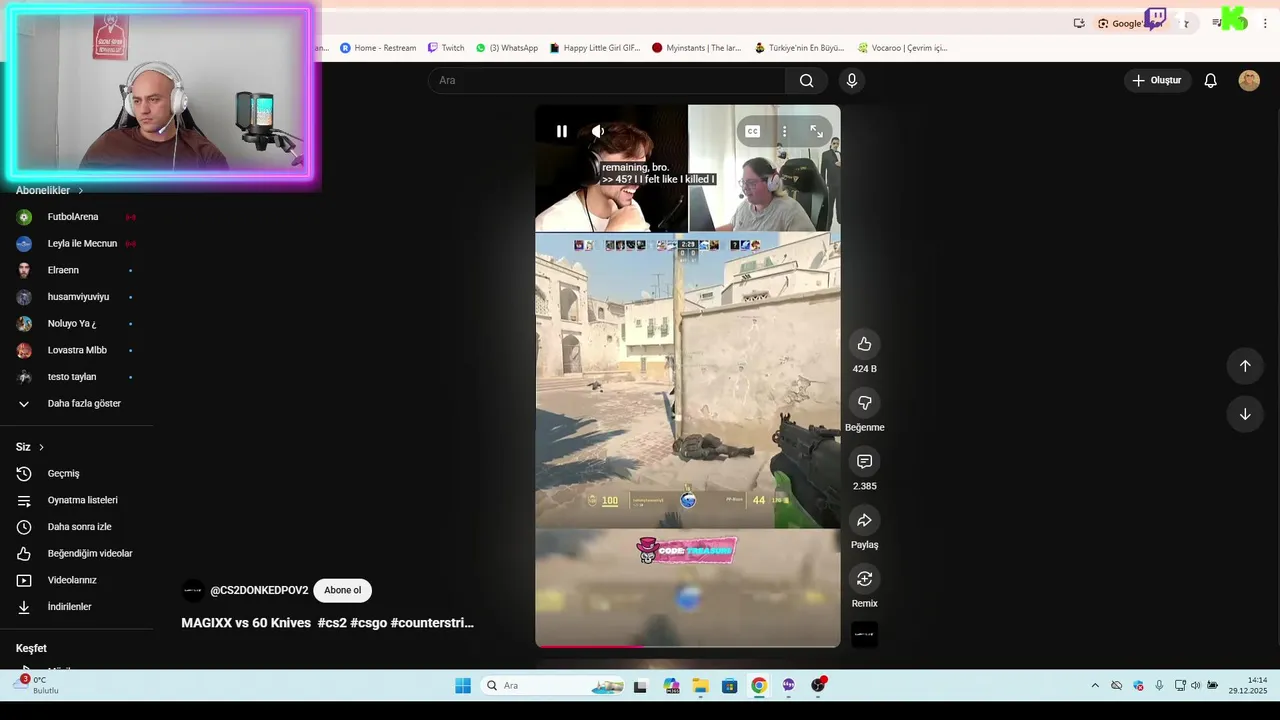
Task: Open the Lovastra Mlbb subscription
Action: [76, 350]
